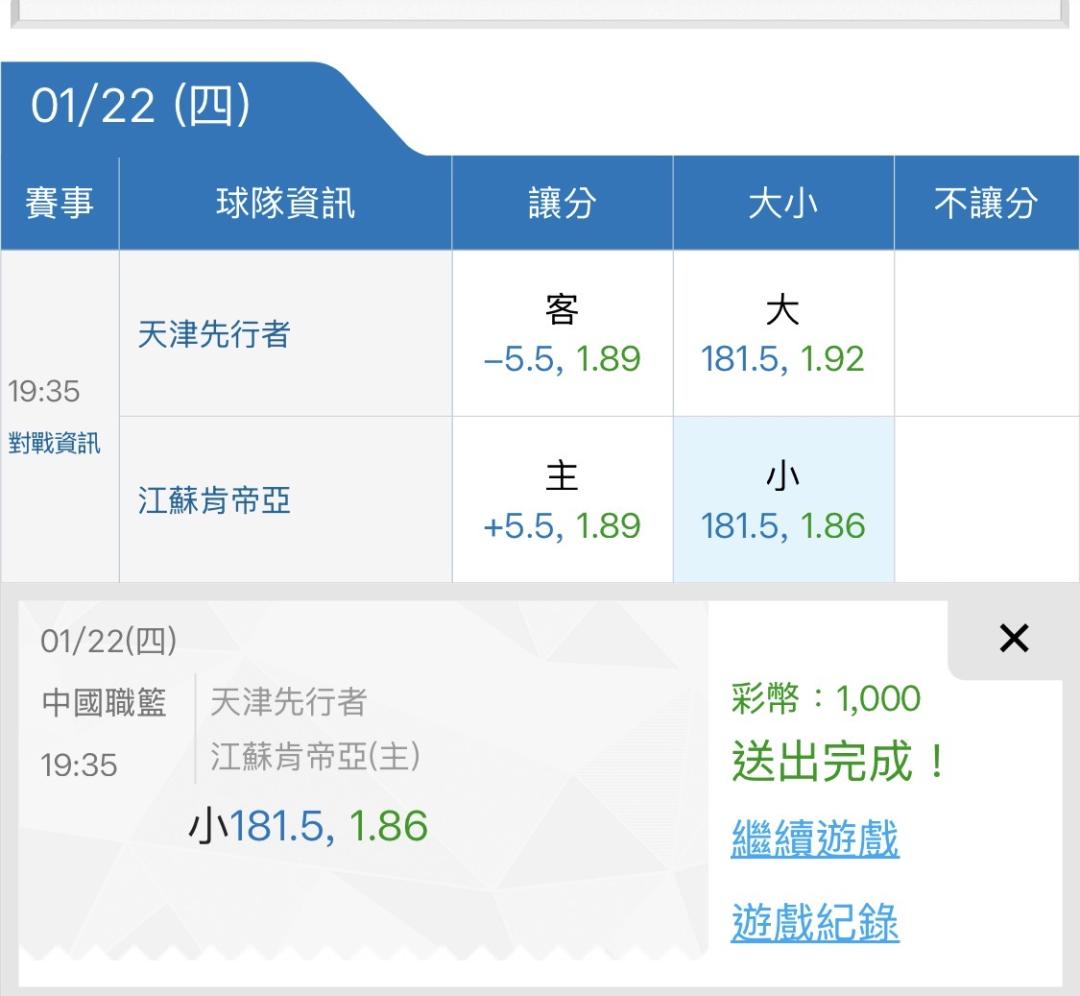Click the 賽事 column header
Screen dimensions: 1080x996
[x=59, y=204]
